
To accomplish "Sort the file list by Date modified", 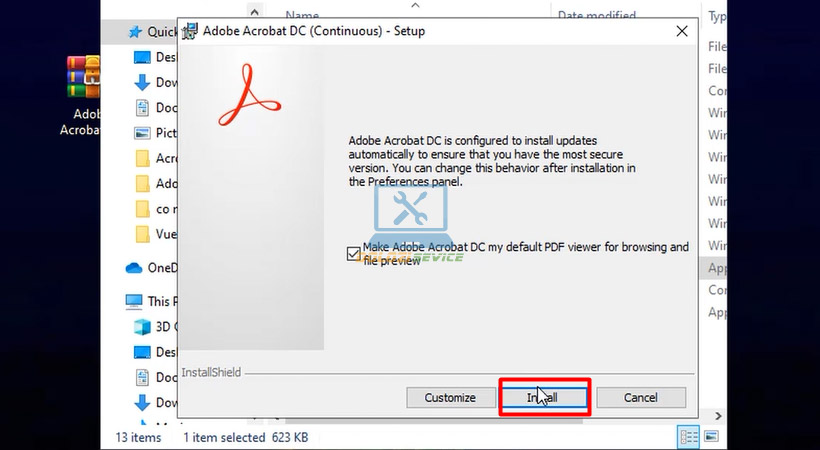I will (597, 16).
